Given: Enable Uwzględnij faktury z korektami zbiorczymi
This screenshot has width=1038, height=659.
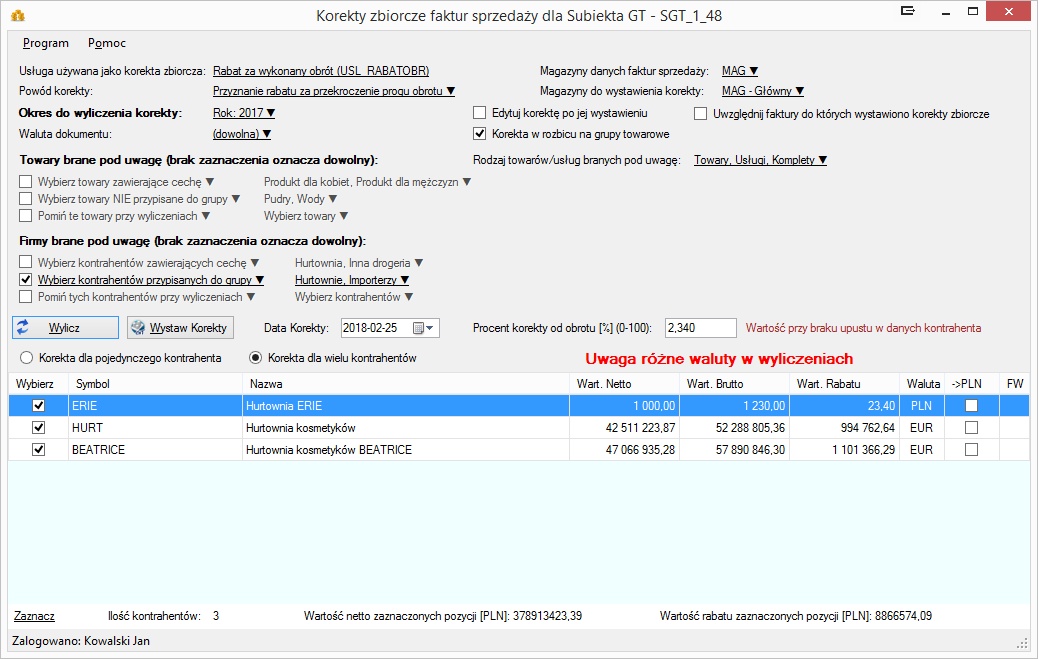Looking at the screenshot, I should pyautogui.click(x=700, y=114).
